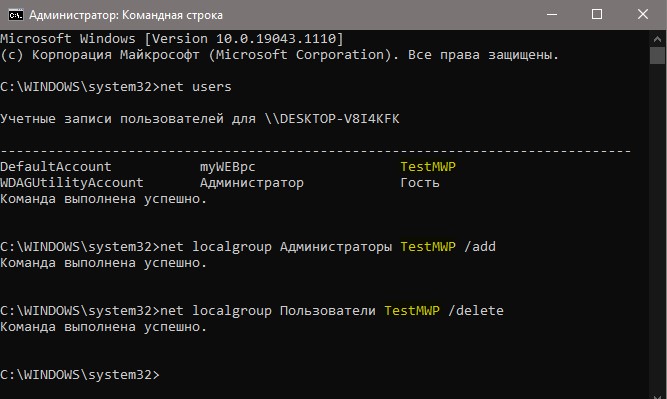Minimize the Command Prompt window

point(552,14)
